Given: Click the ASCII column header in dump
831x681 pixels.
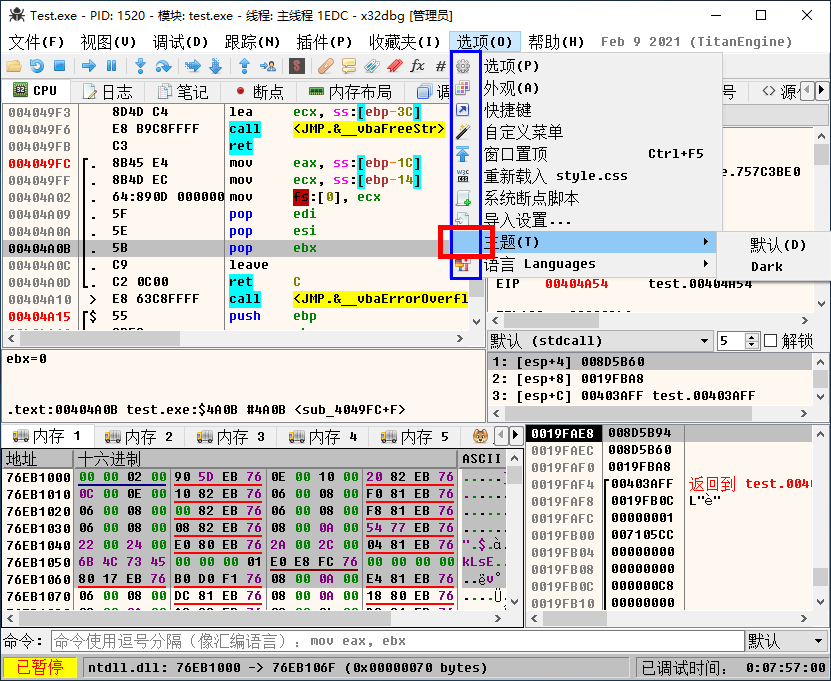Looking at the screenshot, I should click(x=481, y=458).
